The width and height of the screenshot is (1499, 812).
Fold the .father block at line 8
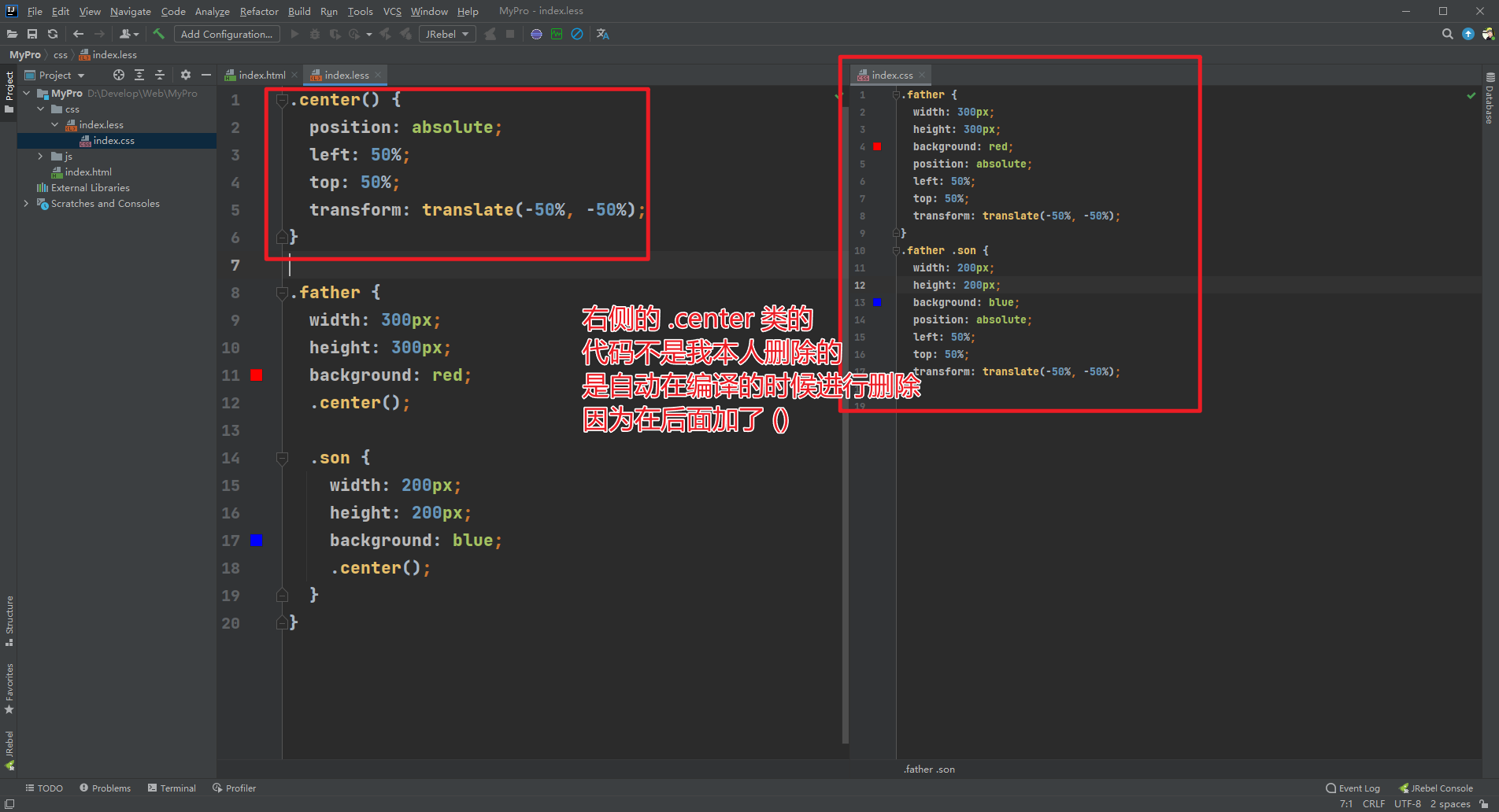point(282,293)
